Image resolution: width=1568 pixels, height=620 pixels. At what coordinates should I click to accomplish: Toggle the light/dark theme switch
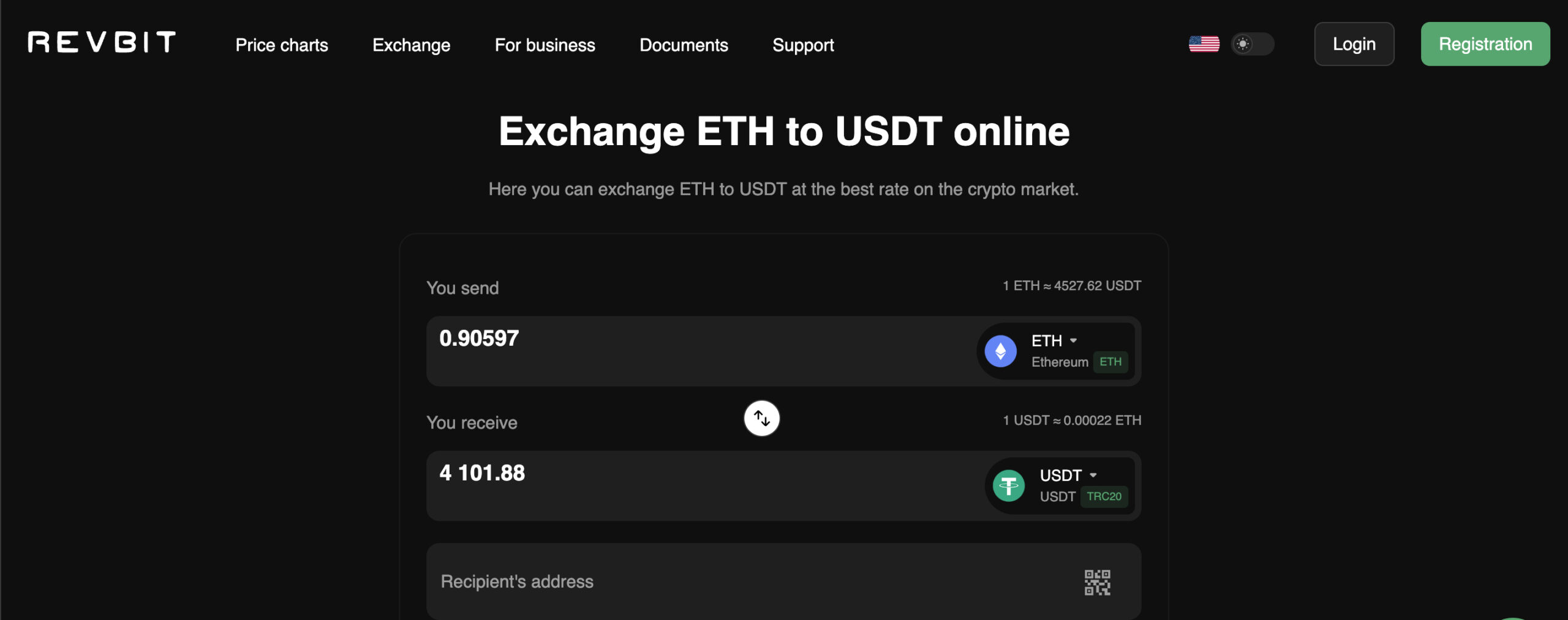(1252, 44)
